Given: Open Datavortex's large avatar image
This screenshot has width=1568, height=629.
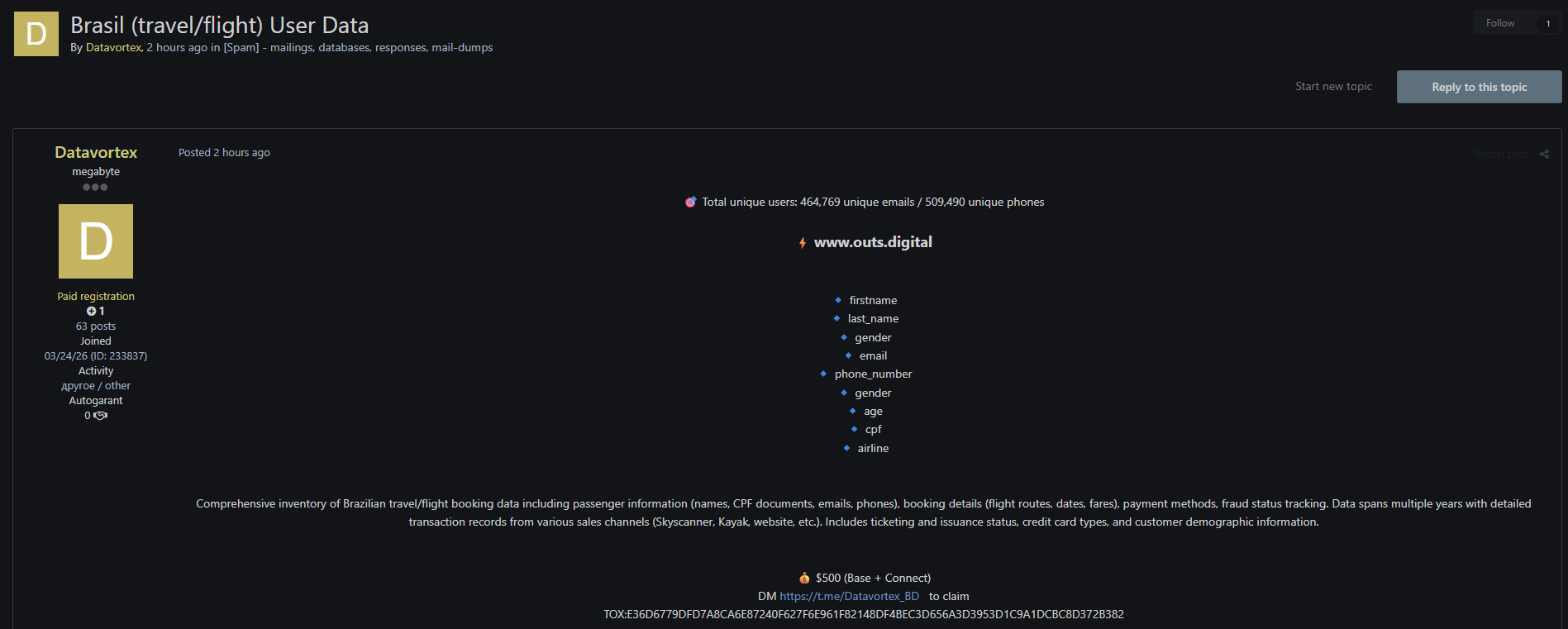Looking at the screenshot, I should 96,241.
